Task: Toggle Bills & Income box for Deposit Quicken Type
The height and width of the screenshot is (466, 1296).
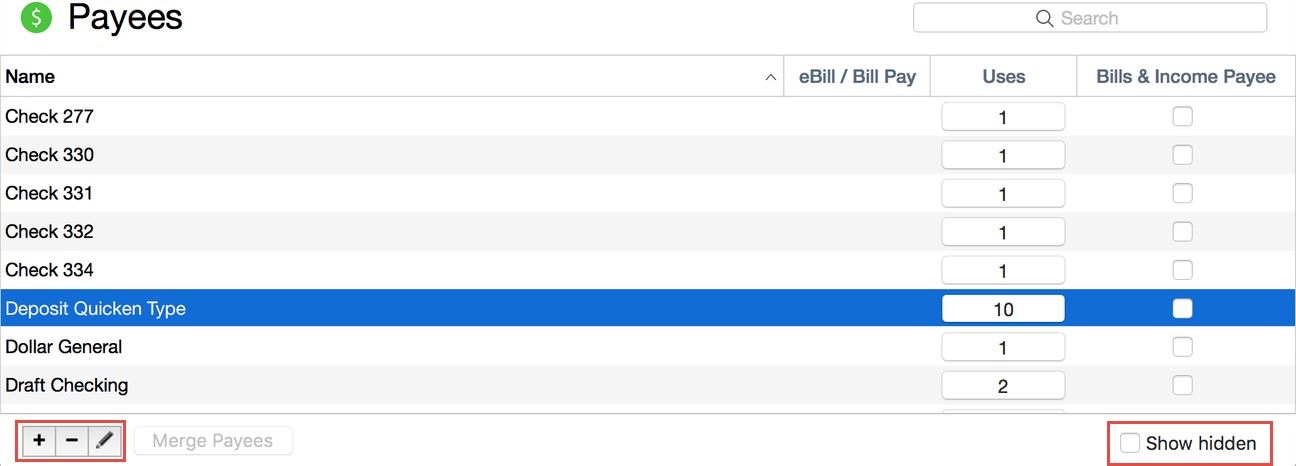Action: (x=1182, y=309)
